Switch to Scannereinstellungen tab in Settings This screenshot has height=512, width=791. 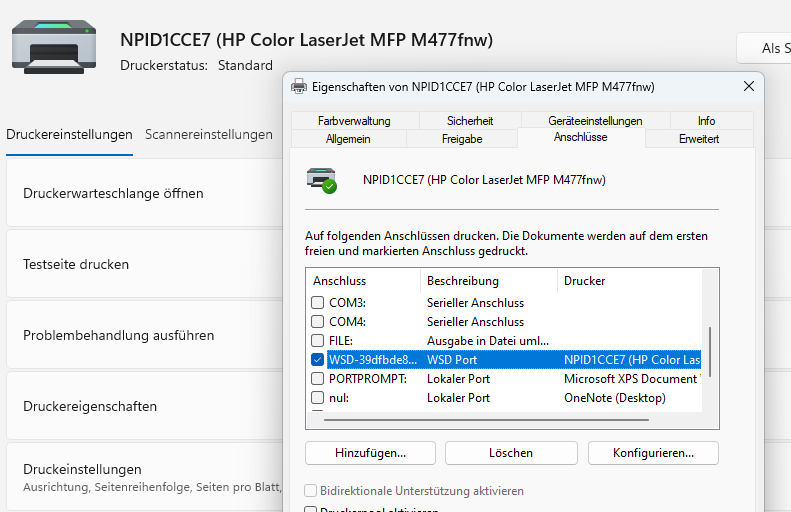coord(209,135)
